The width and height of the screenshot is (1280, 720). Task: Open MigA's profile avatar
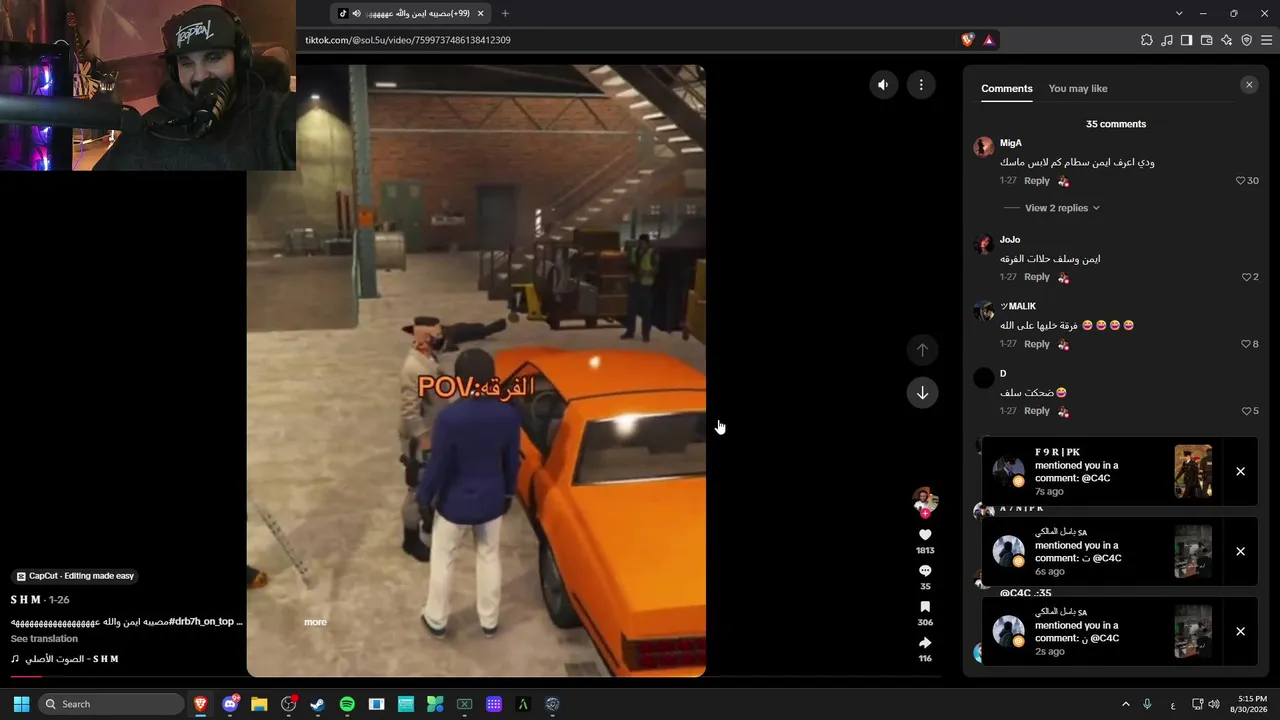click(x=983, y=147)
